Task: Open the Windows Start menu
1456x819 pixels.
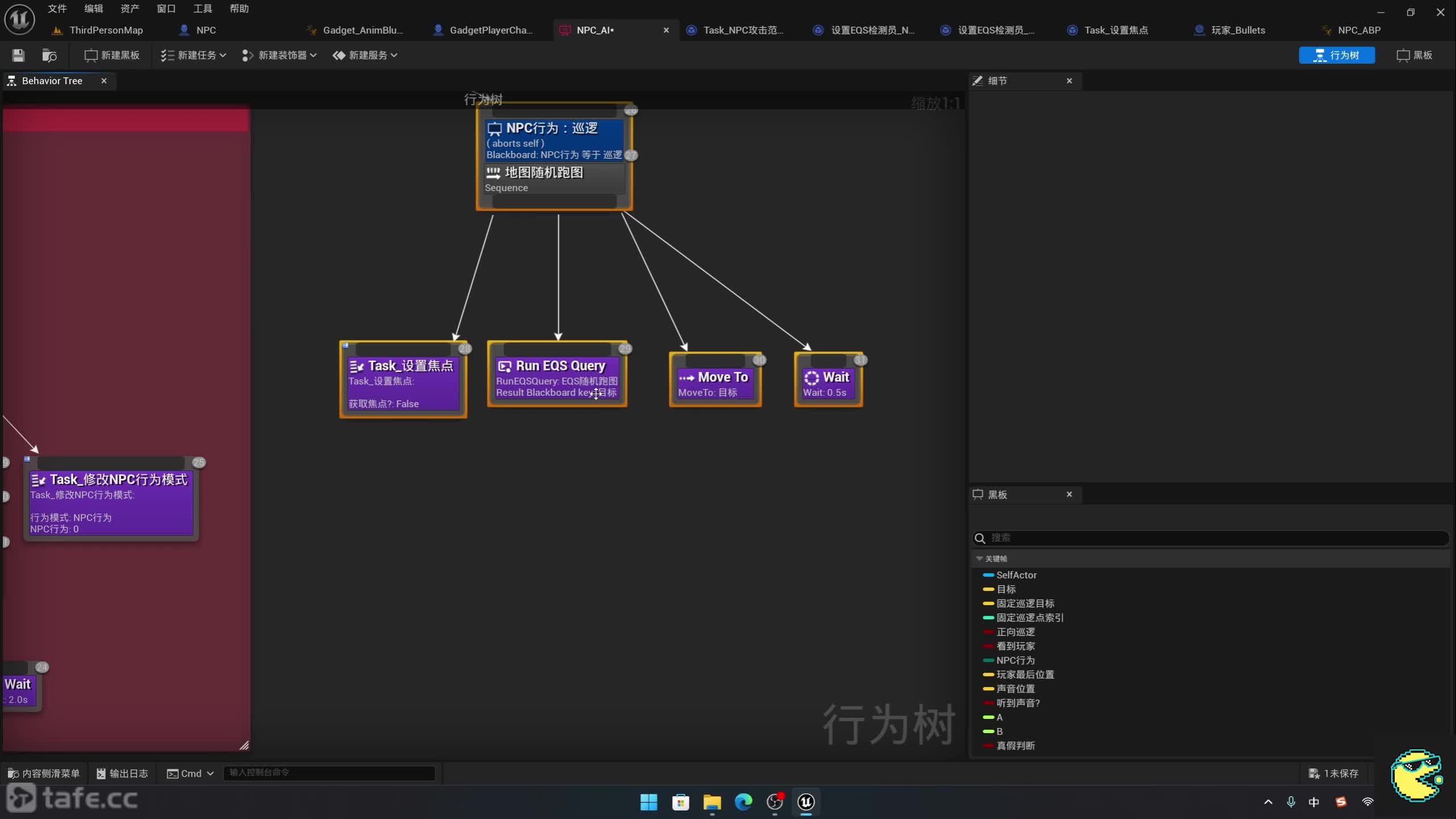Action: (649, 802)
